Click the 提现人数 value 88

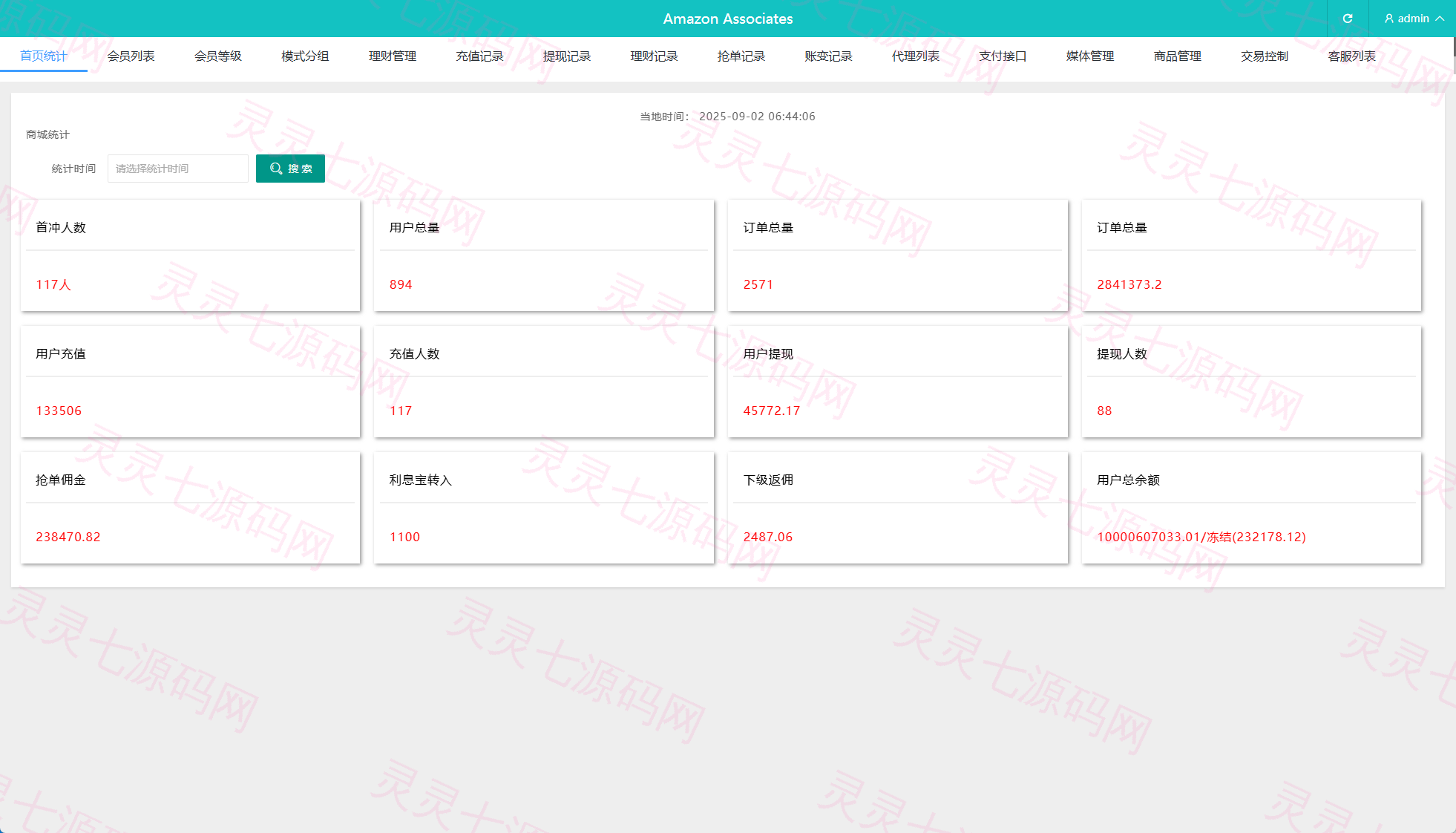(x=1104, y=411)
